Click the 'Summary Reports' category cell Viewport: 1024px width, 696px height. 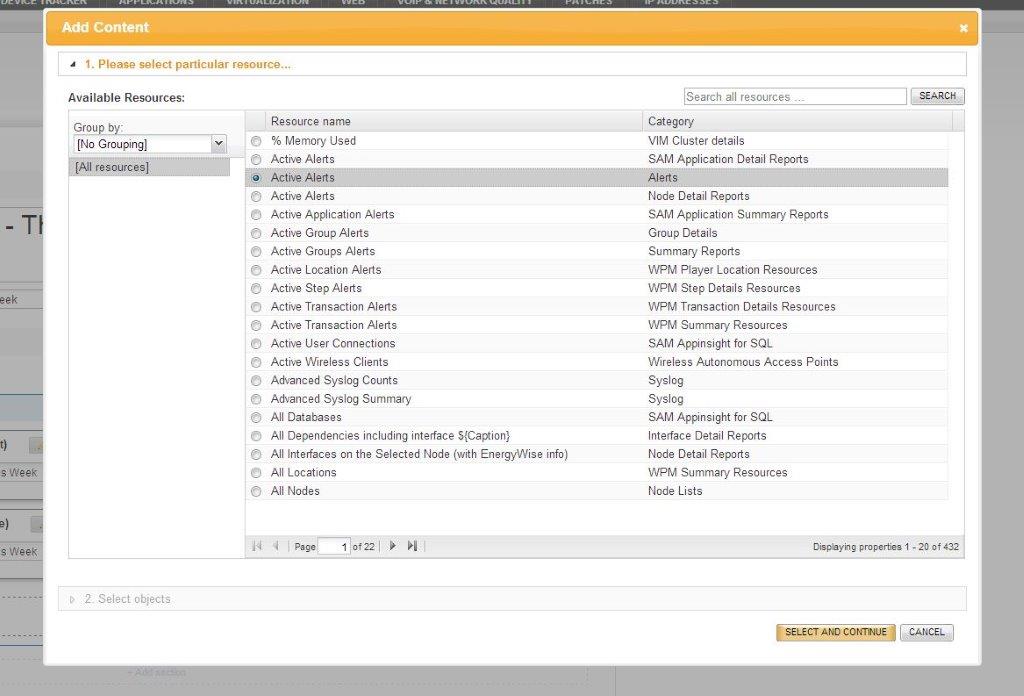[x=694, y=251]
